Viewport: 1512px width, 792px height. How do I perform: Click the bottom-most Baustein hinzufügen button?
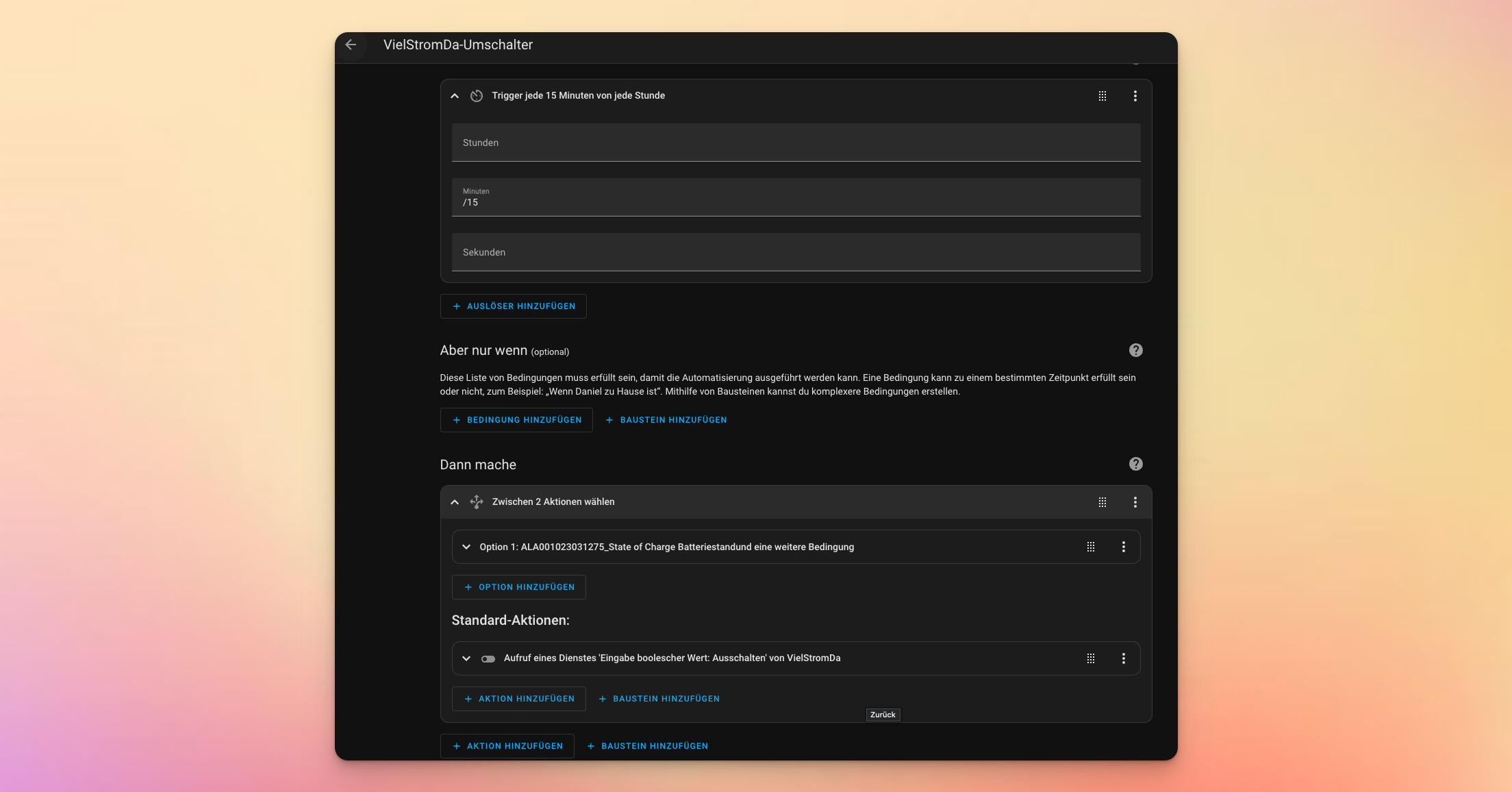tap(648, 746)
